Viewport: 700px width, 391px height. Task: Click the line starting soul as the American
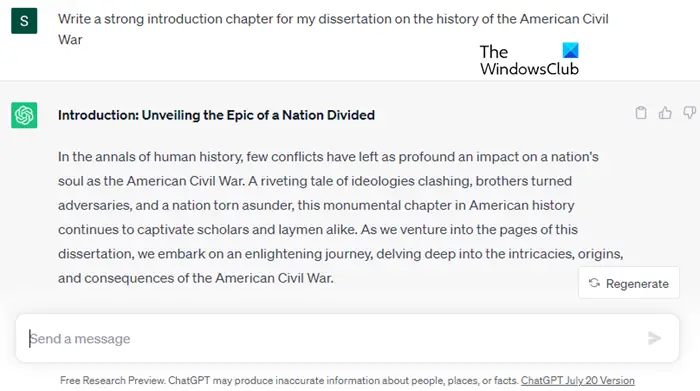click(315, 181)
